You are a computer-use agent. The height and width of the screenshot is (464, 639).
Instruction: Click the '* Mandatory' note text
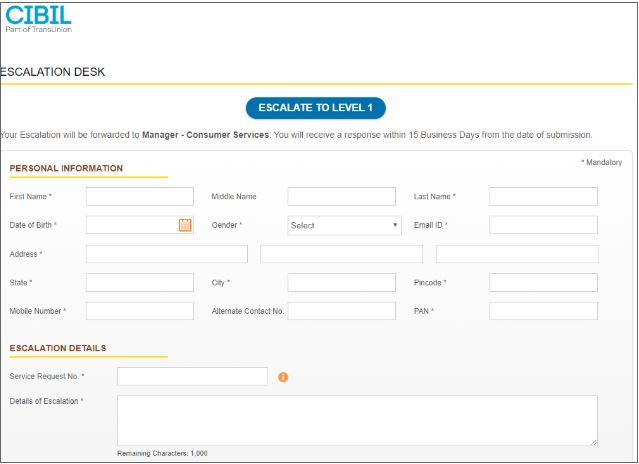(x=602, y=162)
